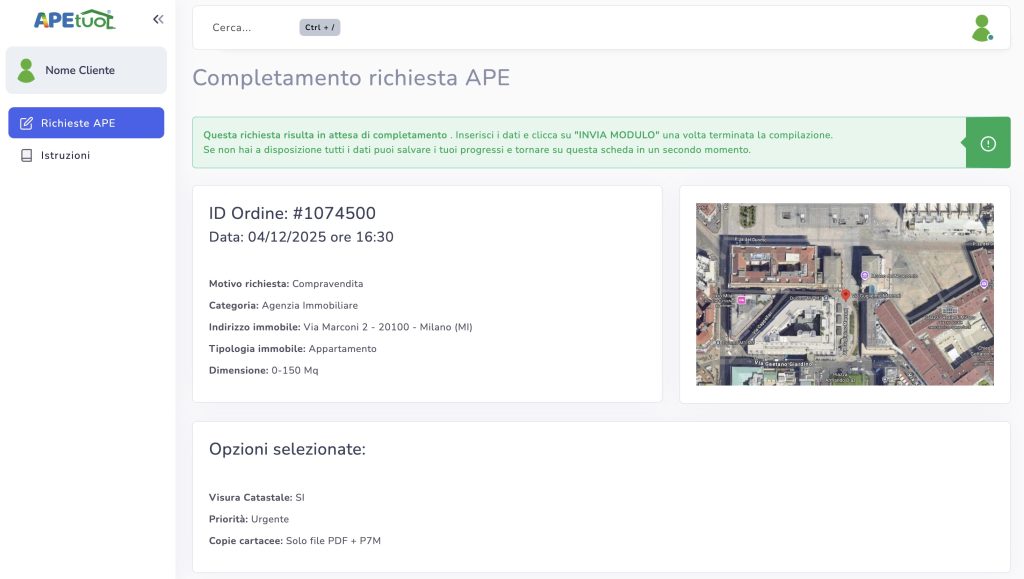The width and height of the screenshot is (1024, 579).
Task: Click the book icon beside Istruzioni
Action: [x=26, y=154]
